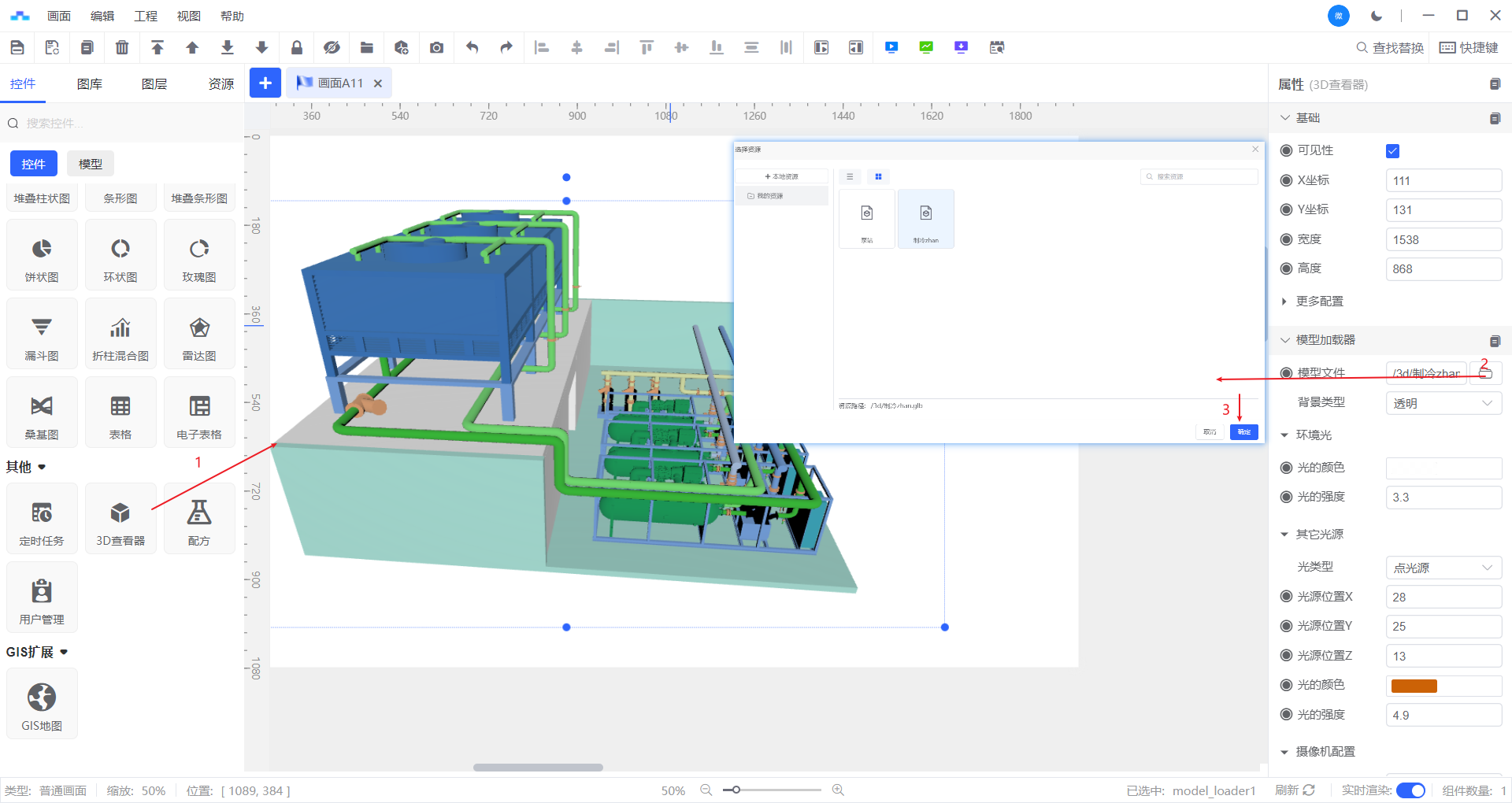Align selected elements to top edge
This screenshot has height=803, width=1512.
(647, 47)
